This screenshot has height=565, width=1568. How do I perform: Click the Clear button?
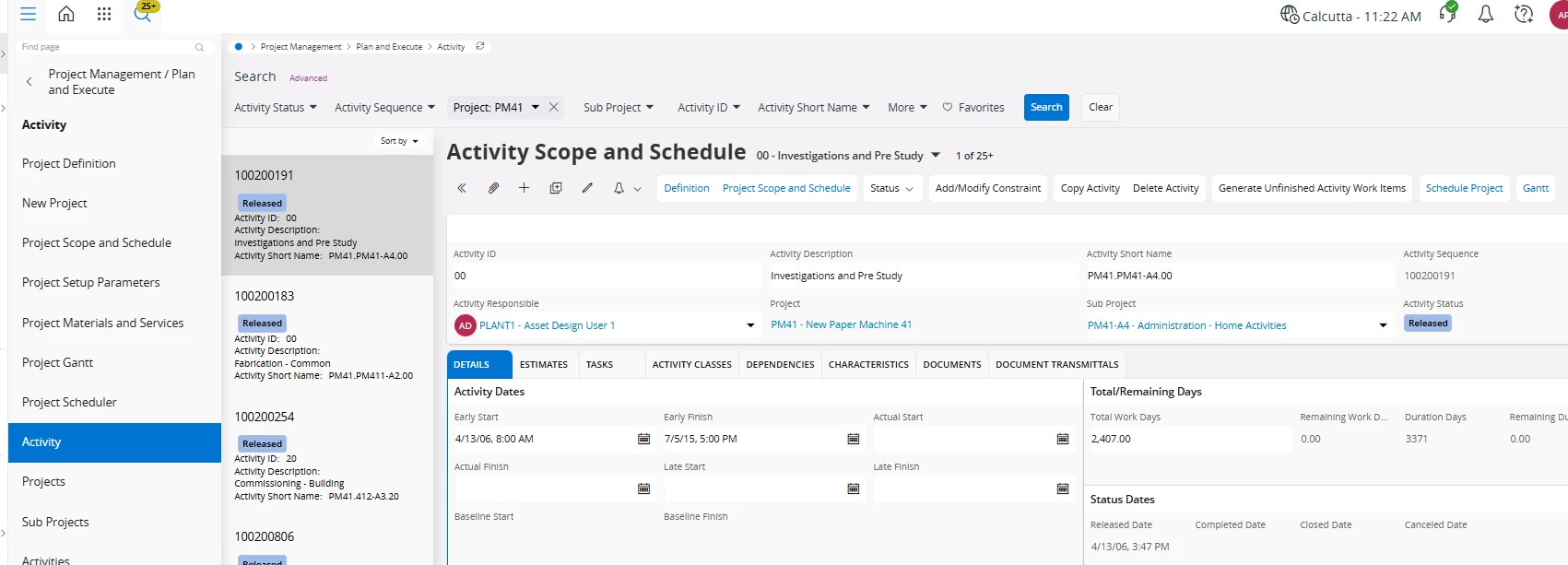(x=1101, y=107)
